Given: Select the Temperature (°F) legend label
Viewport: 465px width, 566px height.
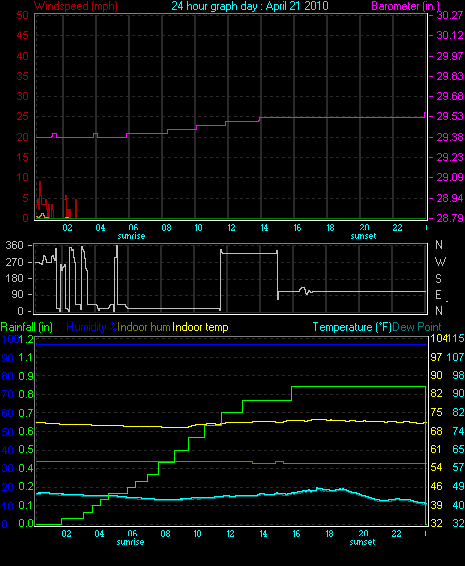Looking at the screenshot, I should click(352, 327).
